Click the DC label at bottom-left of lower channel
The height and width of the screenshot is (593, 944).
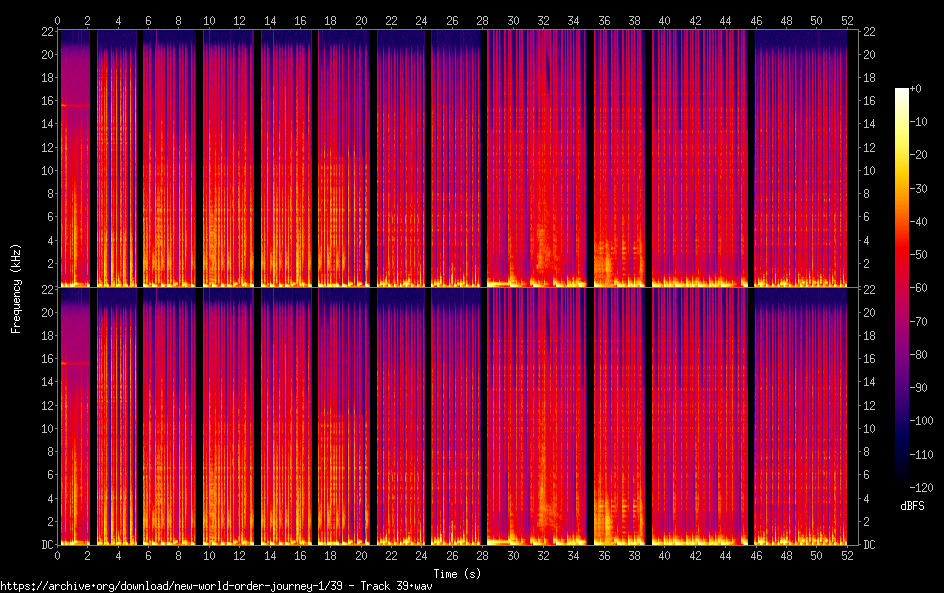(46, 544)
